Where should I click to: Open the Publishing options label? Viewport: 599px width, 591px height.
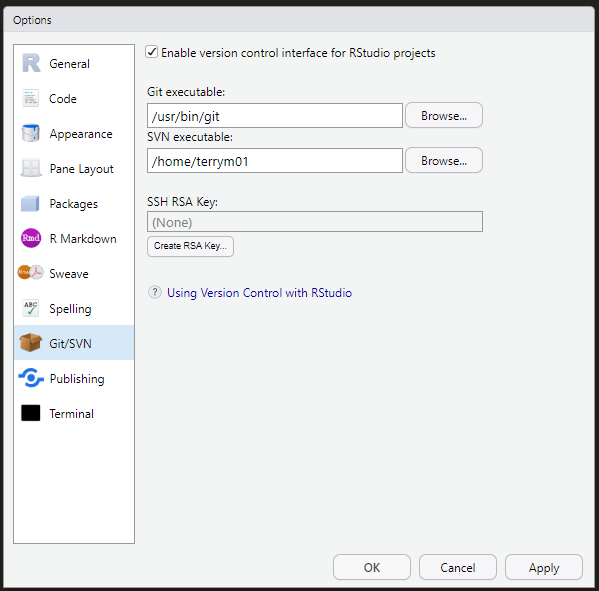pyautogui.click(x=77, y=379)
